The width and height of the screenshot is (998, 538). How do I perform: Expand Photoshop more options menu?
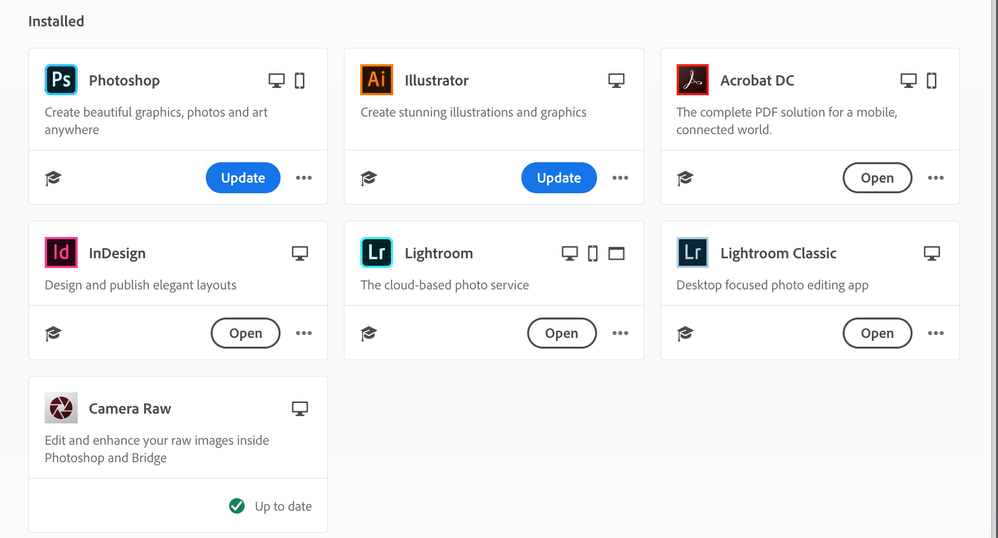pyautogui.click(x=304, y=178)
